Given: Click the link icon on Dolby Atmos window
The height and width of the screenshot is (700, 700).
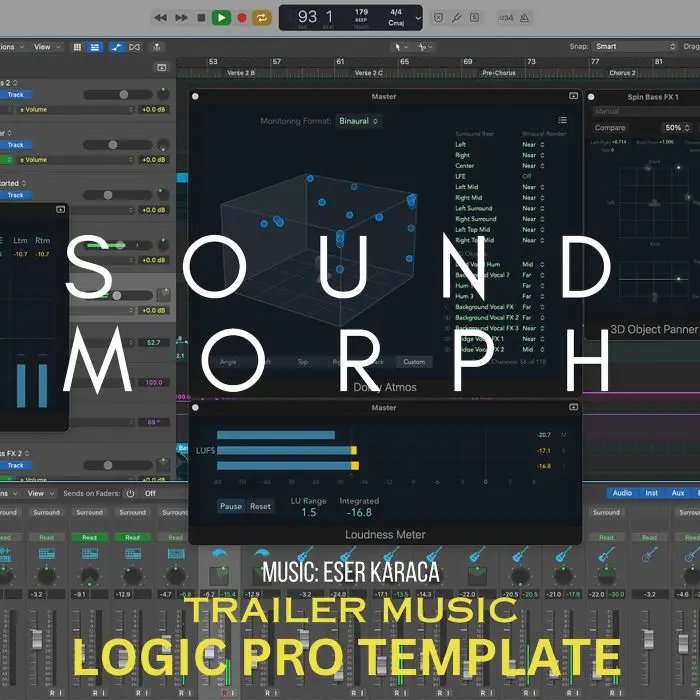Looking at the screenshot, I should point(574,96).
